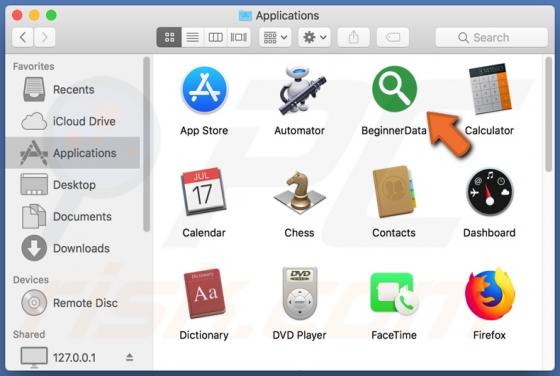The height and width of the screenshot is (376, 560).
Task: Select the FaceTime app icon
Action: point(394,294)
